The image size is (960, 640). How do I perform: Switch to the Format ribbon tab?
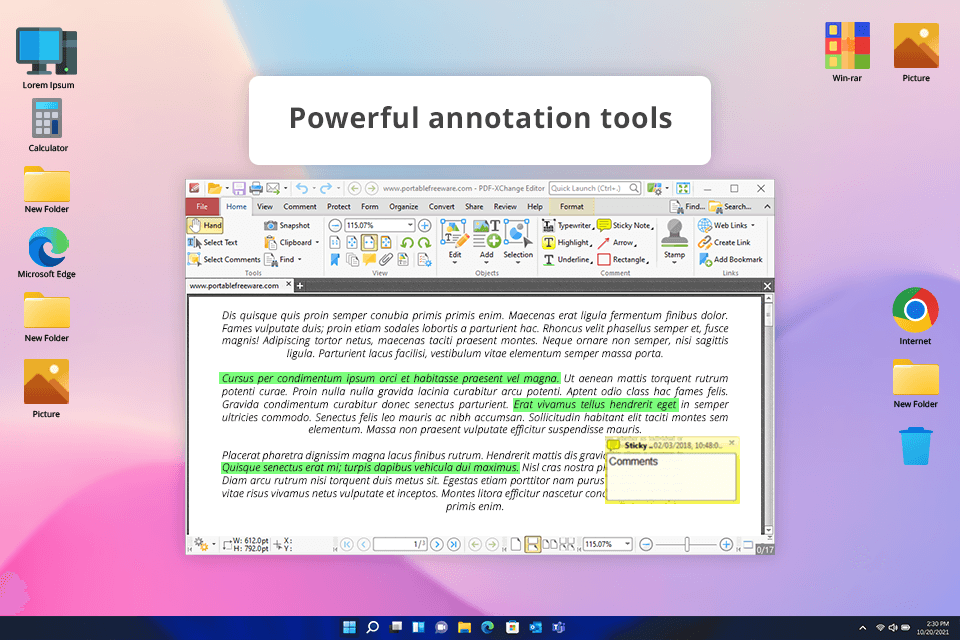(x=571, y=207)
